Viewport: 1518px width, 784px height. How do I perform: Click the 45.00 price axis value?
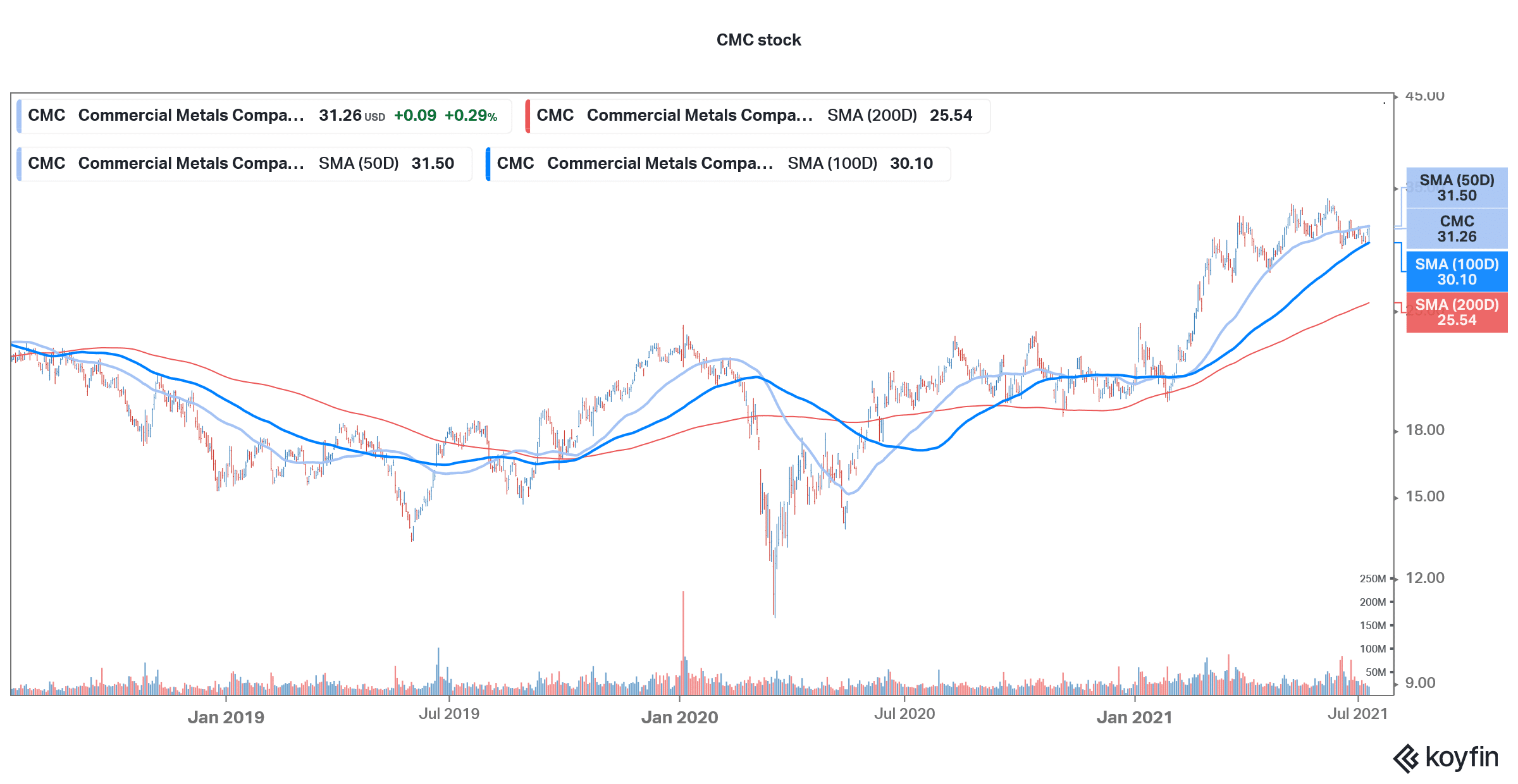[1425, 97]
